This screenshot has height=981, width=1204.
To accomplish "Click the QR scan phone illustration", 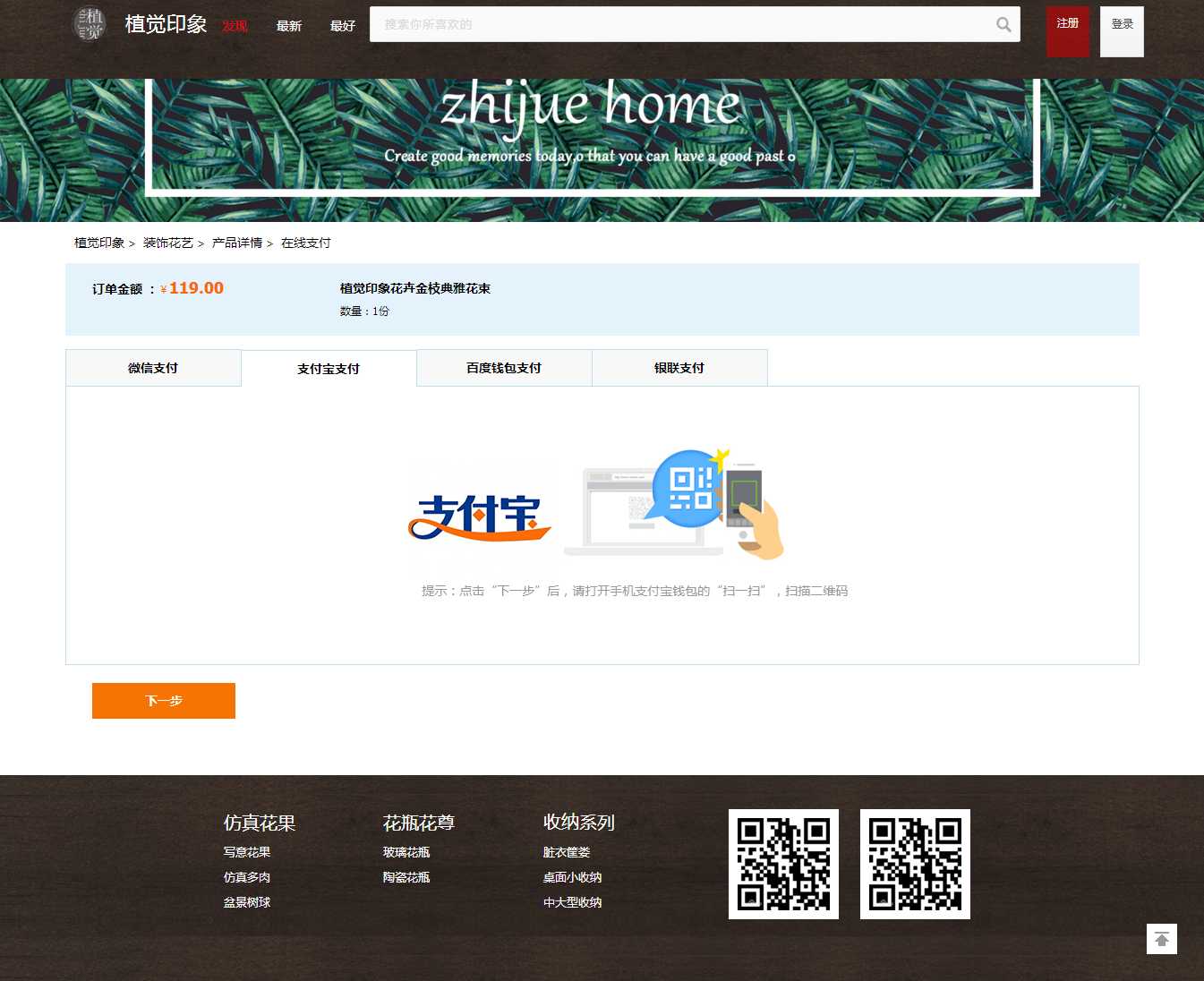I will click(x=676, y=504).
